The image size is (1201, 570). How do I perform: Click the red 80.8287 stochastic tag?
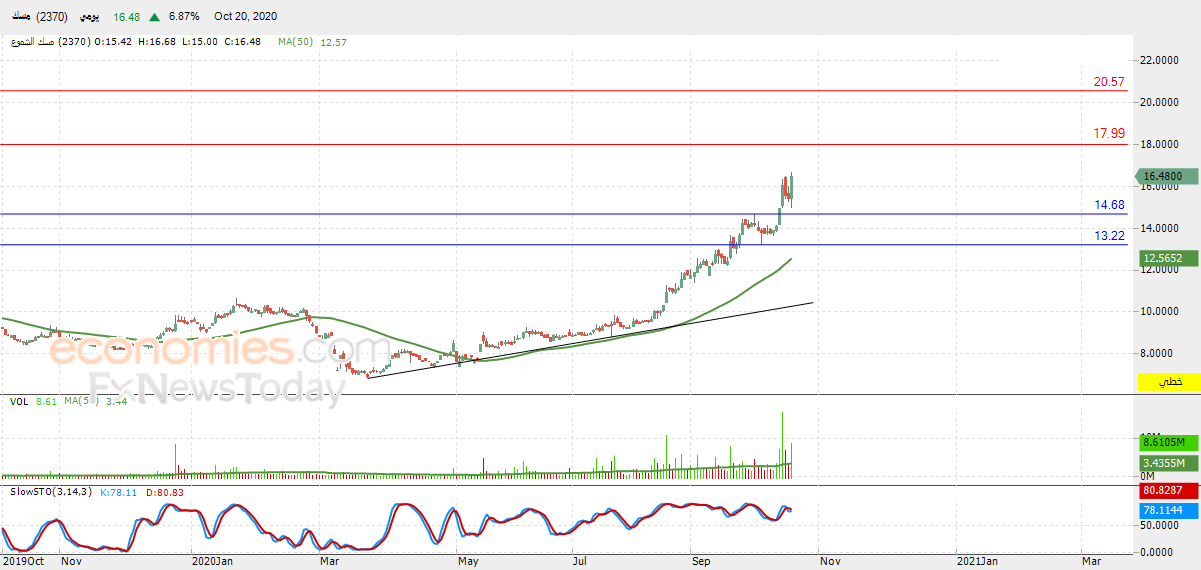1168,492
